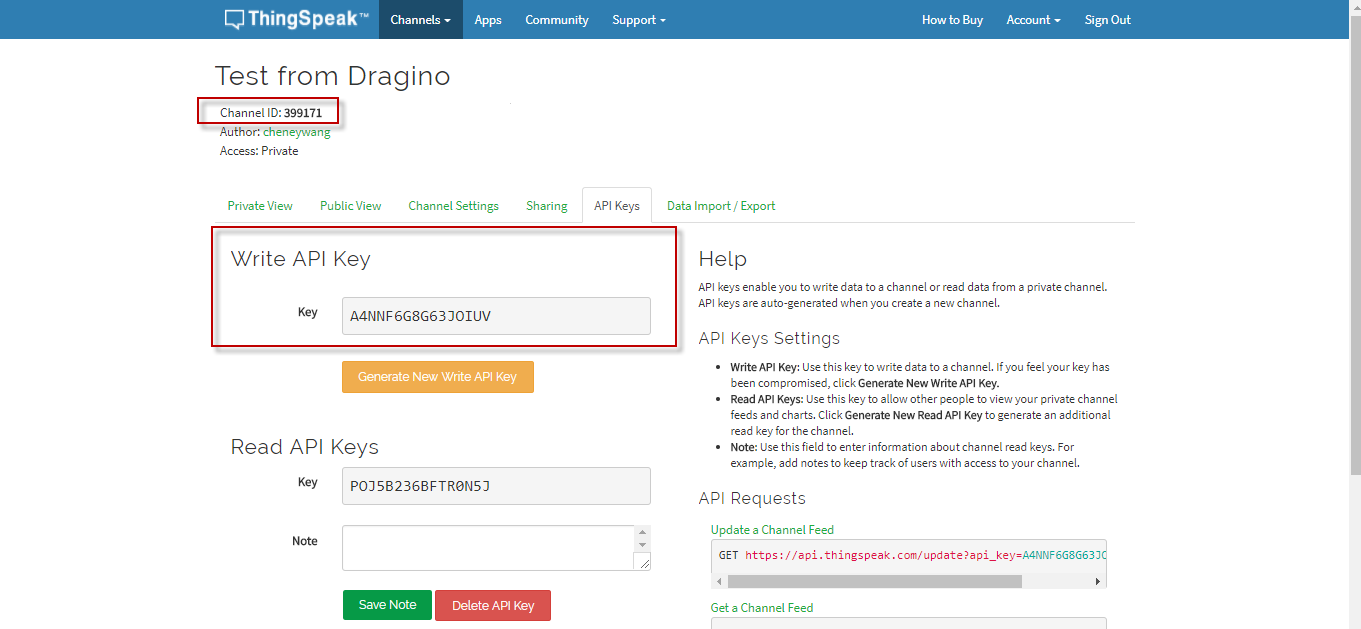This screenshot has height=629, width=1361.
Task: Switch to the Public View tab
Action: tap(351, 206)
